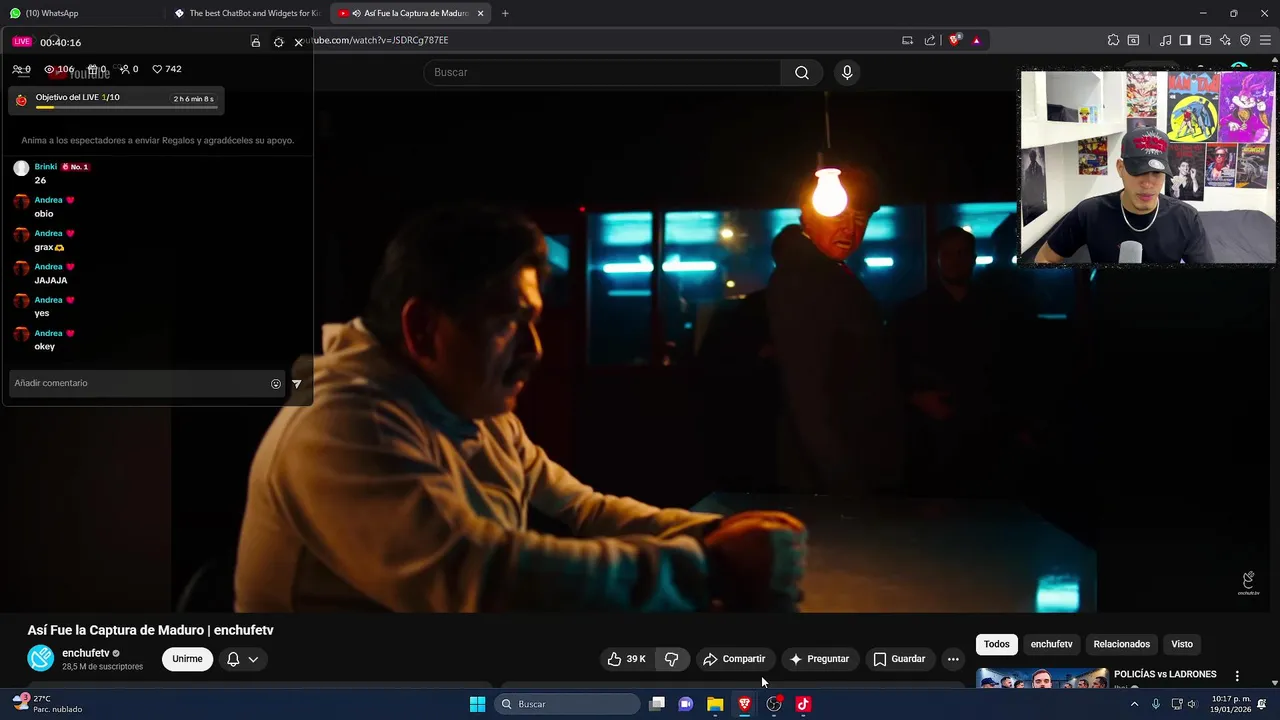Click the share page icon in address bar
The height and width of the screenshot is (720, 1280).
(930, 40)
